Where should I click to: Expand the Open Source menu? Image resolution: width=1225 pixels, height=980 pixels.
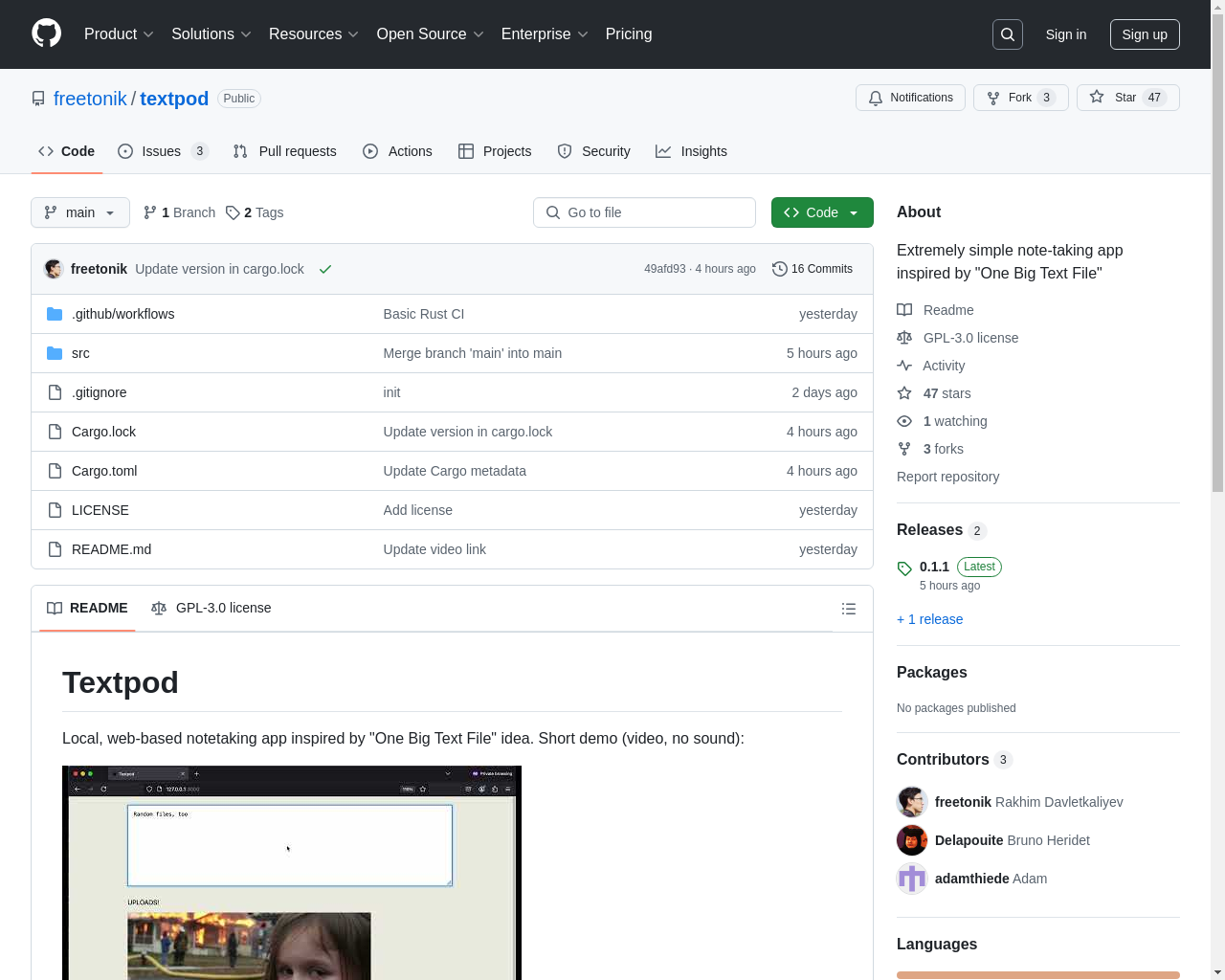(x=431, y=34)
